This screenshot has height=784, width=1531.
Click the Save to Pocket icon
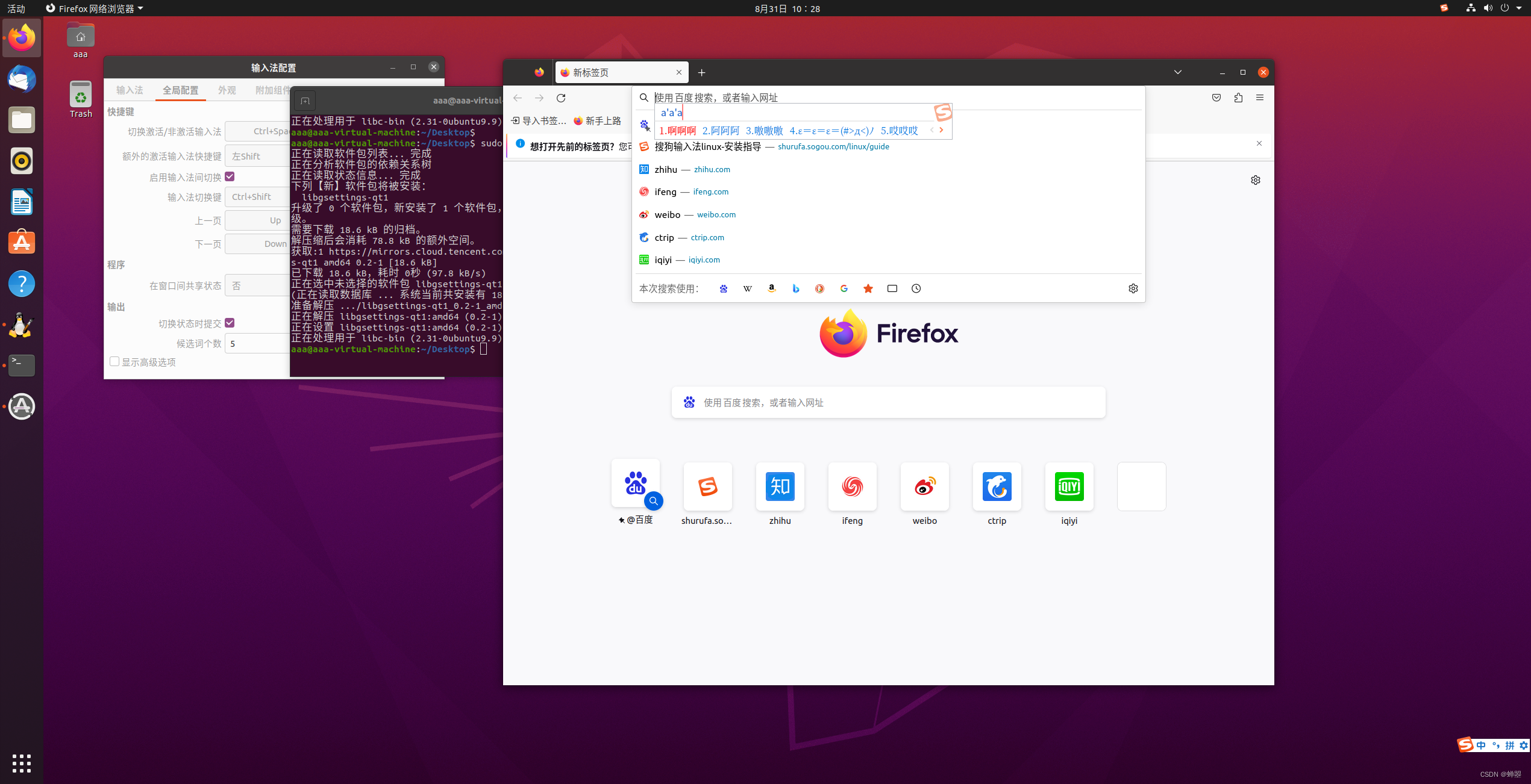[x=1216, y=98]
